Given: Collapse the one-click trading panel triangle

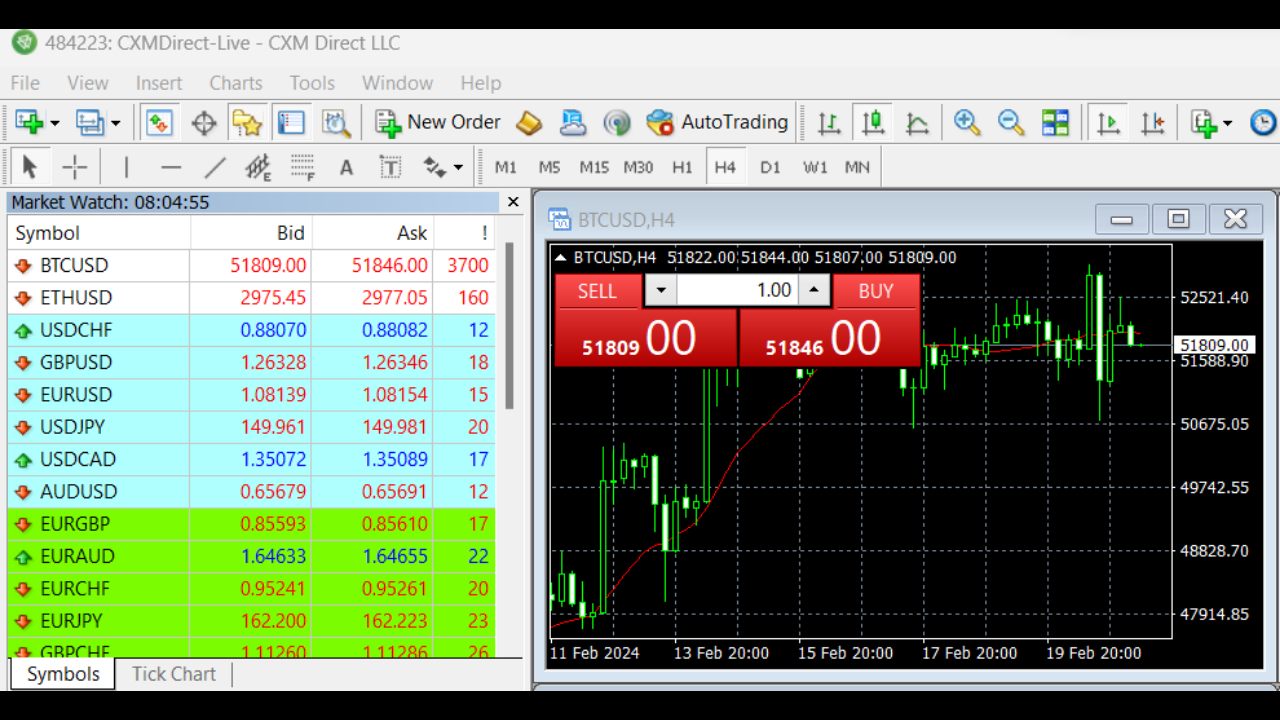Looking at the screenshot, I should coord(560,257).
